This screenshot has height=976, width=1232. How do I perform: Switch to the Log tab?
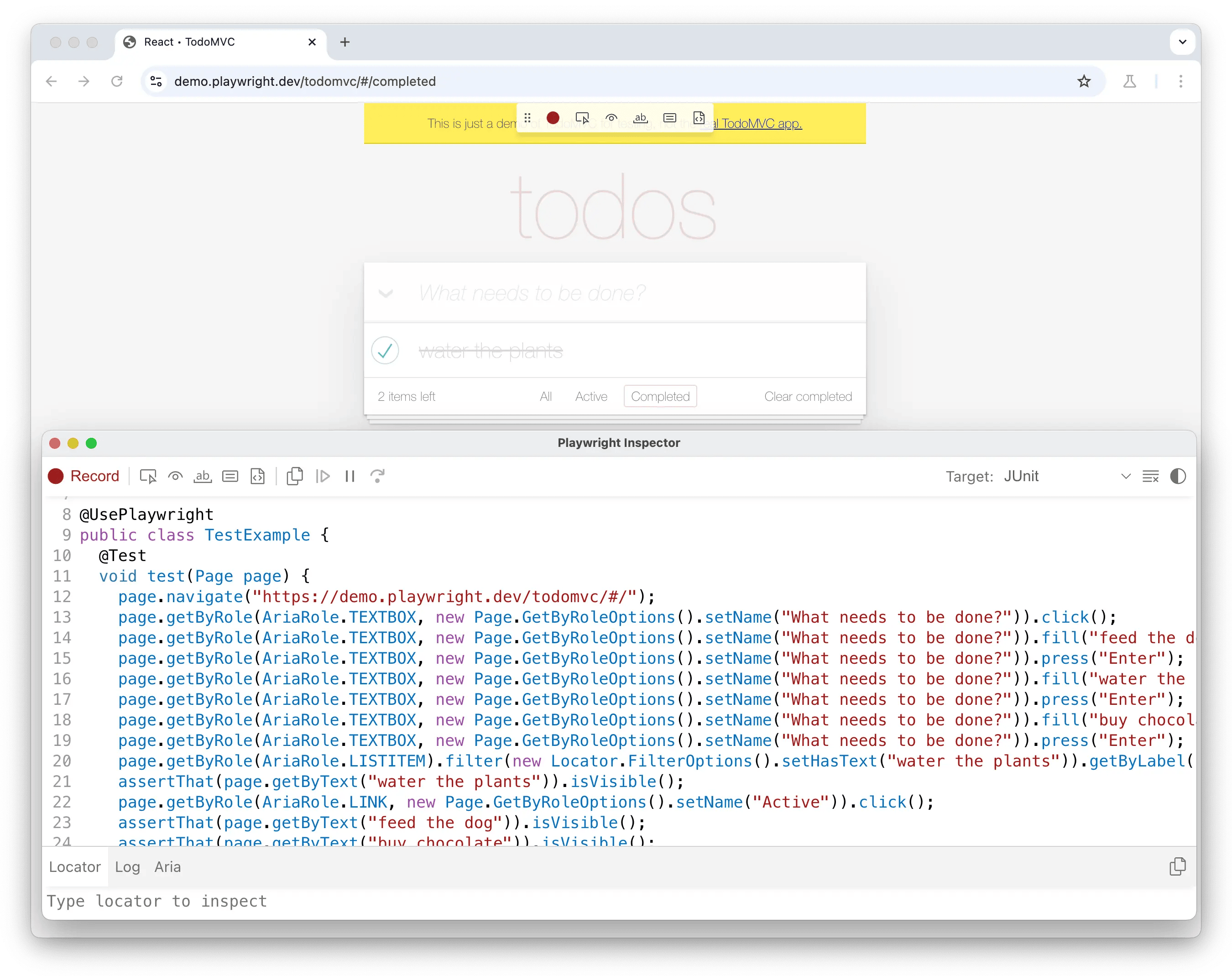point(127,867)
